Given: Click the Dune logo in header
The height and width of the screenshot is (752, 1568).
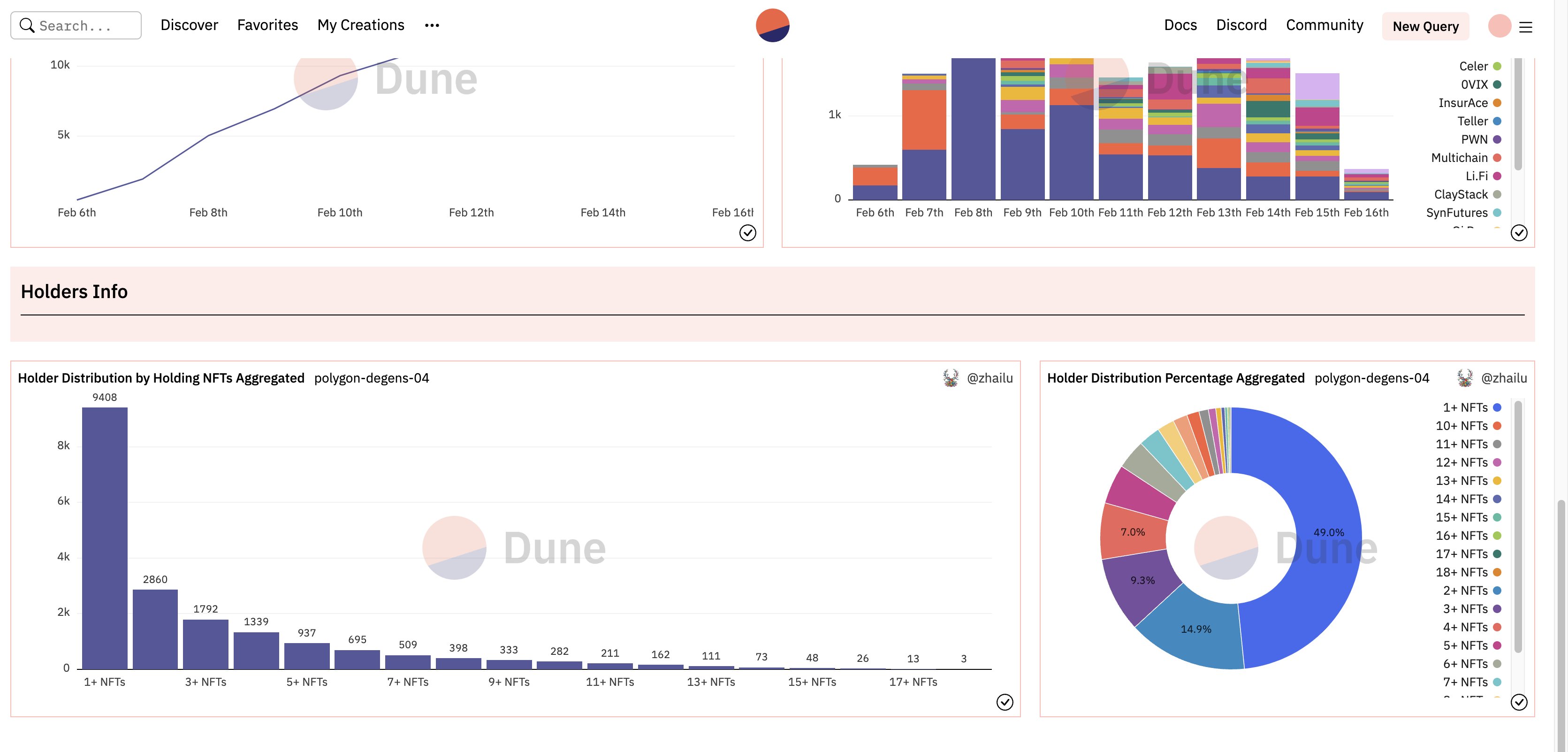Looking at the screenshot, I should click(772, 25).
